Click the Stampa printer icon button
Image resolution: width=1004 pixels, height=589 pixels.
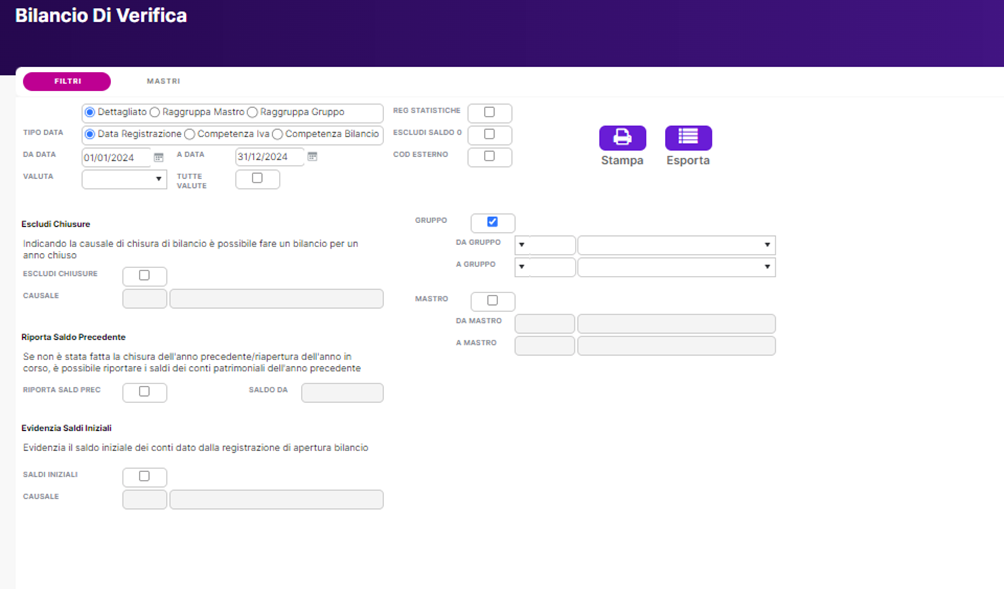[622, 138]
